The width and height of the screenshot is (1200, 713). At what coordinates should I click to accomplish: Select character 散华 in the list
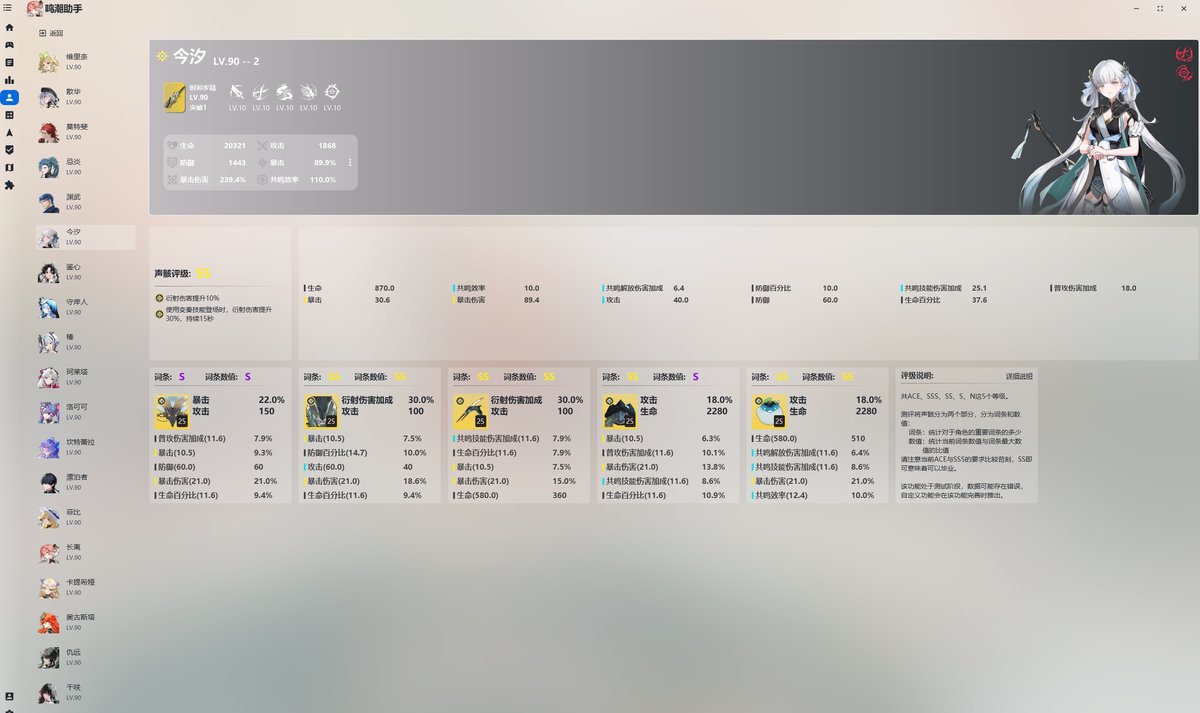(85, 97)
